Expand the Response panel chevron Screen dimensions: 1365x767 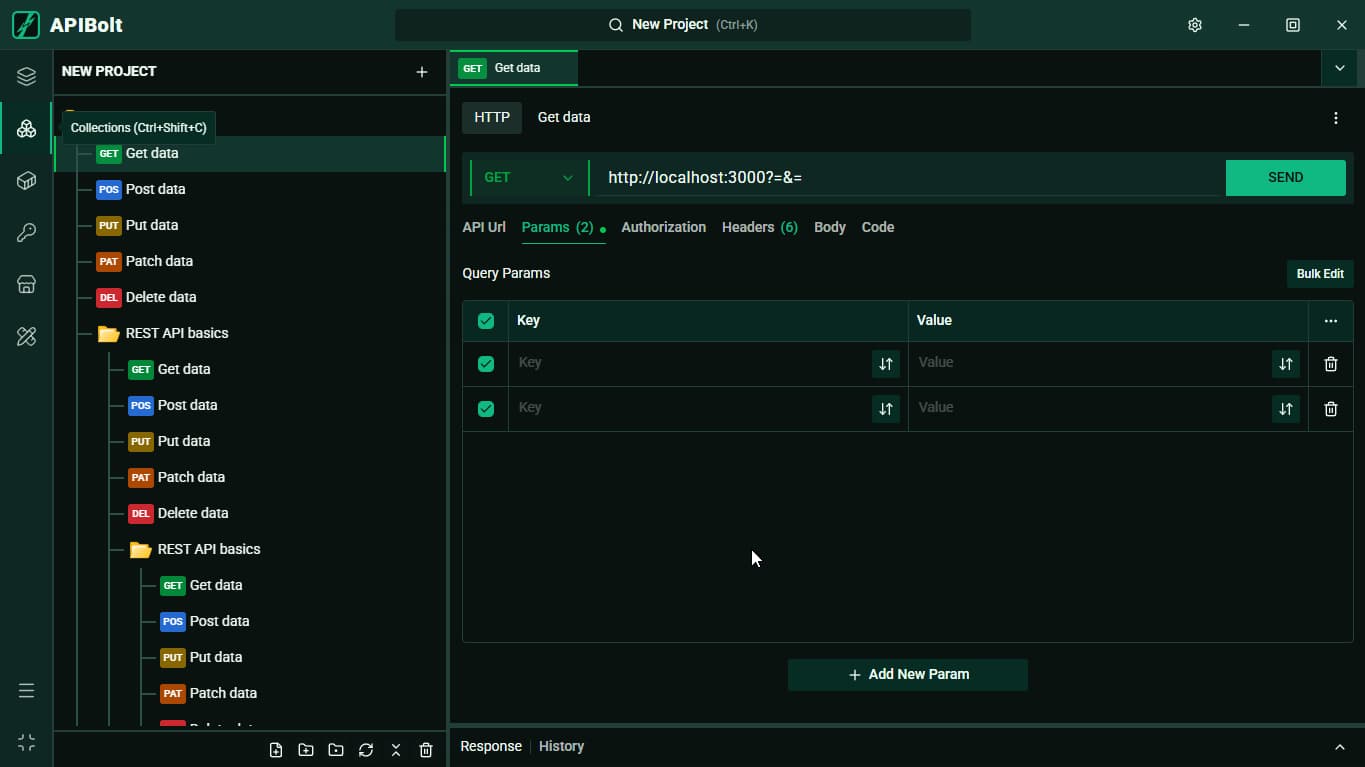[x=1340, y=747]
